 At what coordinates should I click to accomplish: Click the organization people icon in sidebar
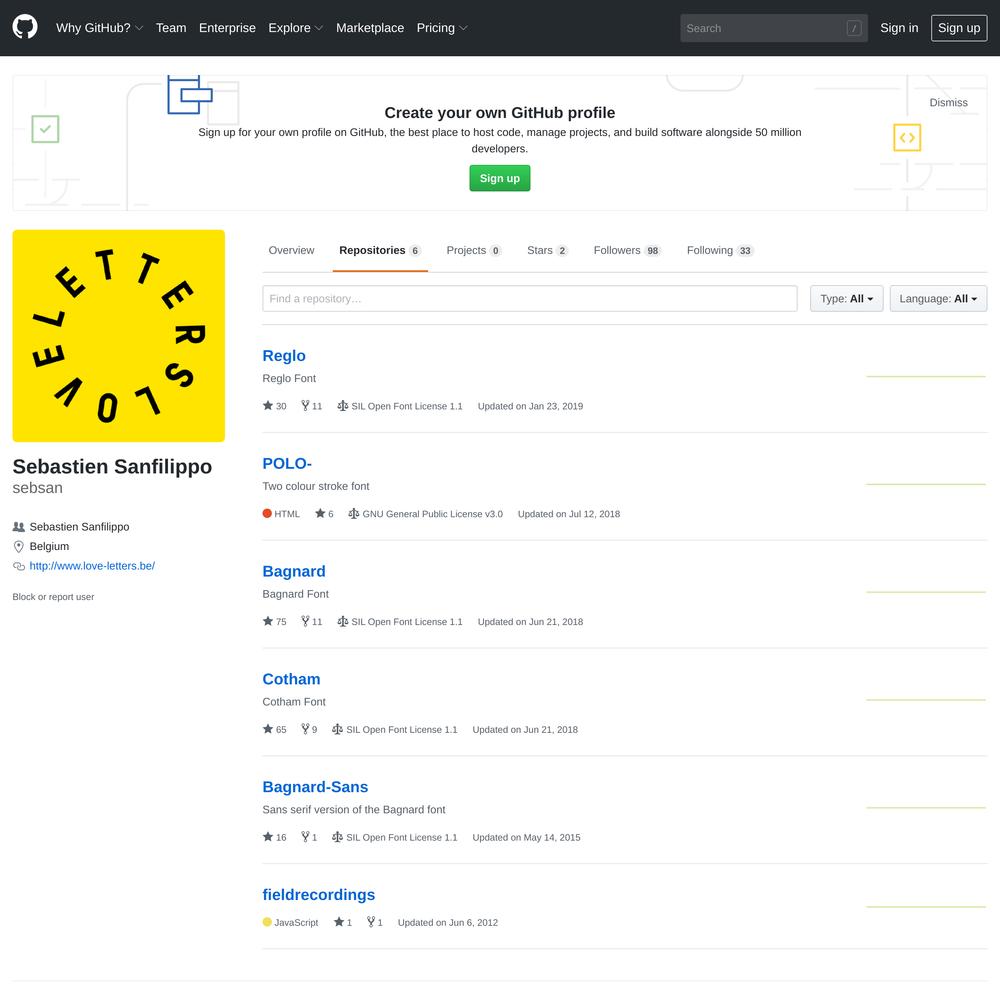pos(18,527)
